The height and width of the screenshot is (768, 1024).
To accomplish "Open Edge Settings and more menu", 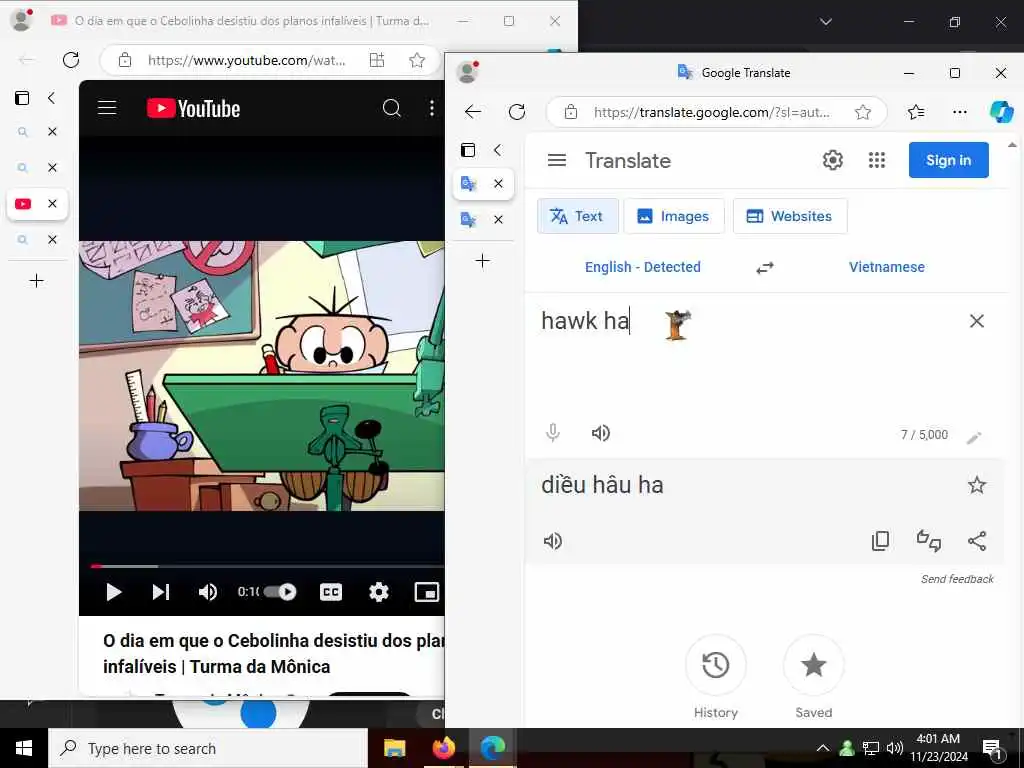I will coord(959,112).
